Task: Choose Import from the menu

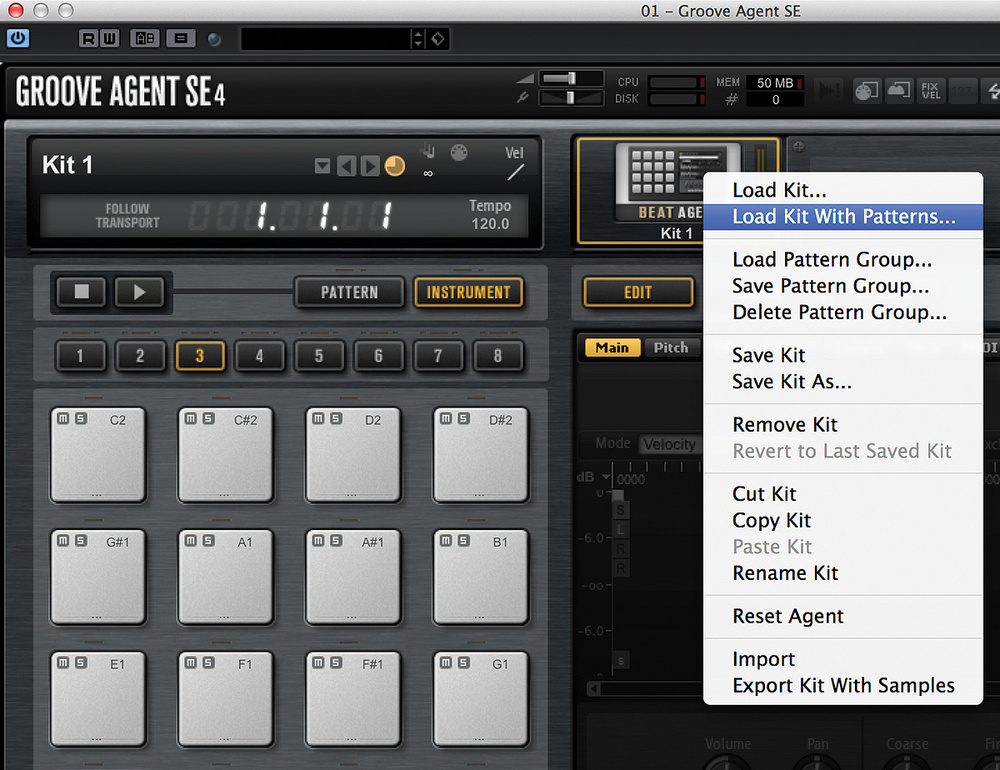Action: tap(842, 659)
